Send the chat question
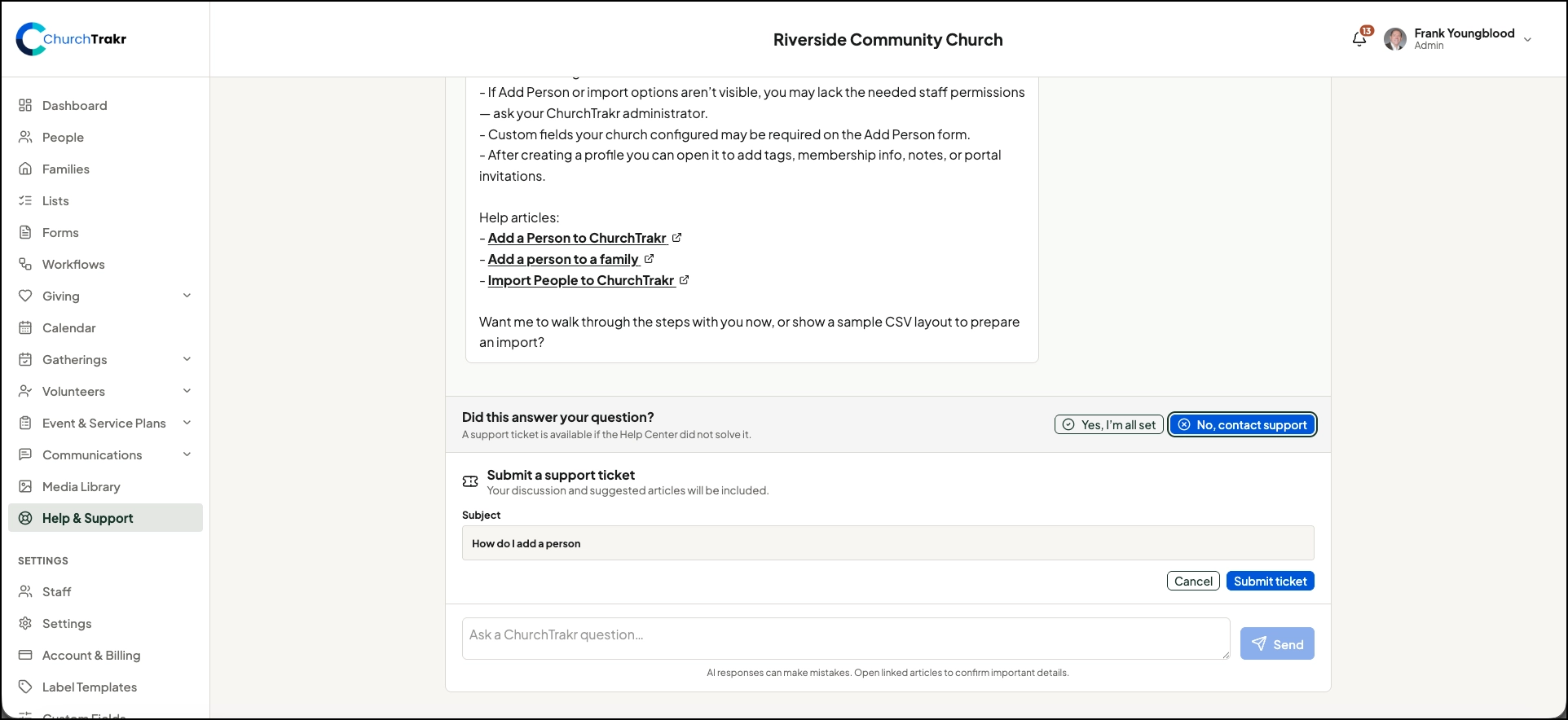 point(1277,643)
